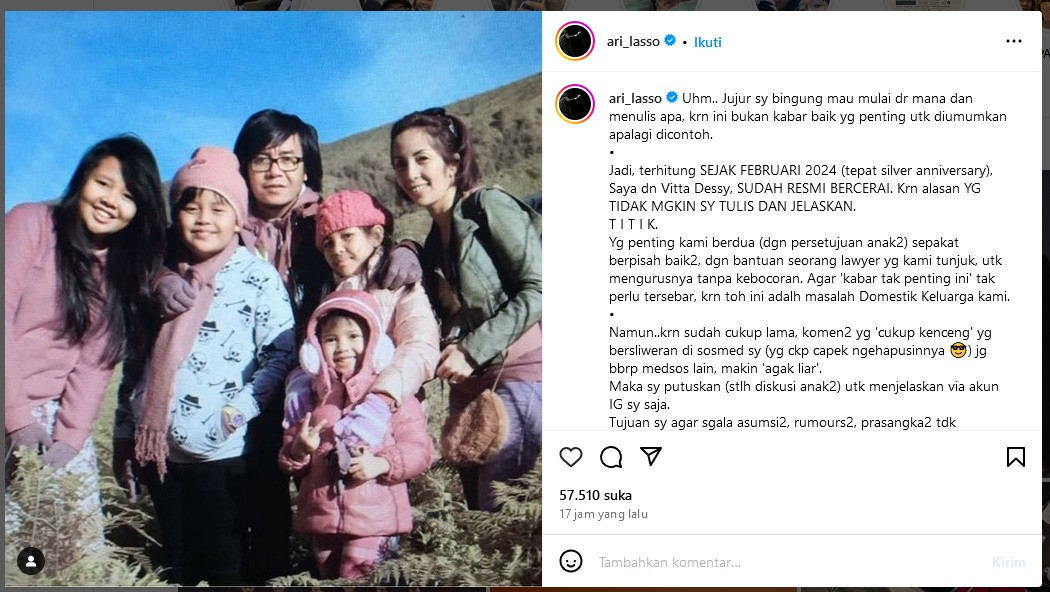Click the verified badge beside the caption username

pyautogui.click(x=672, y=98)
